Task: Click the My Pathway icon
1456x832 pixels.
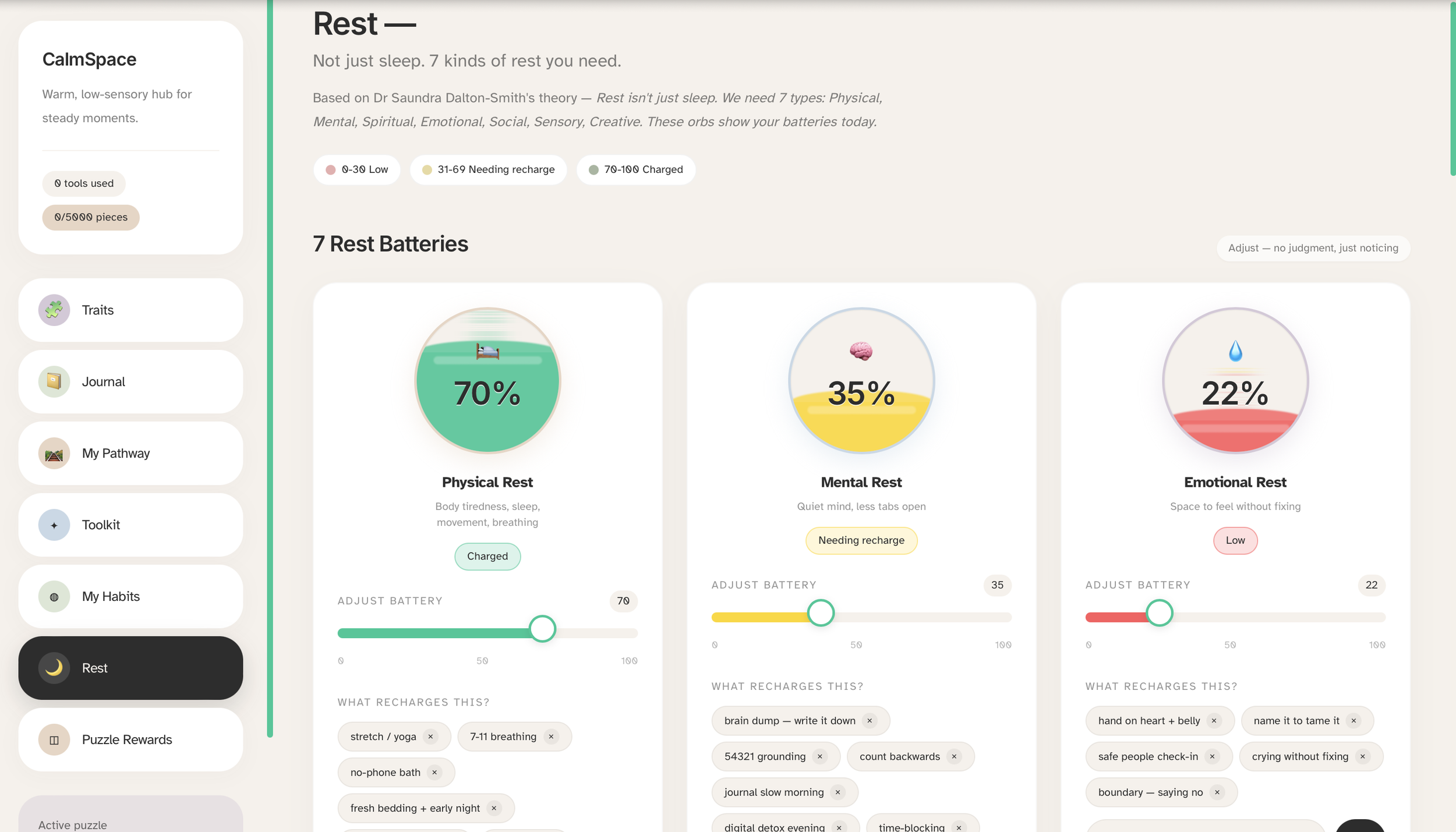Action: 54,453
